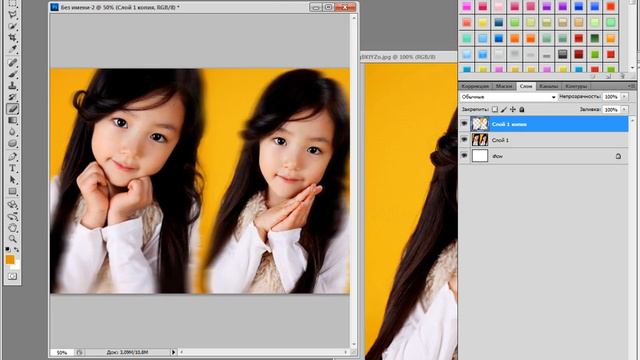The height and width of the screenshot is (360, 640).
Task: Select the Clone Stamp tool
Action: (13, 86)
